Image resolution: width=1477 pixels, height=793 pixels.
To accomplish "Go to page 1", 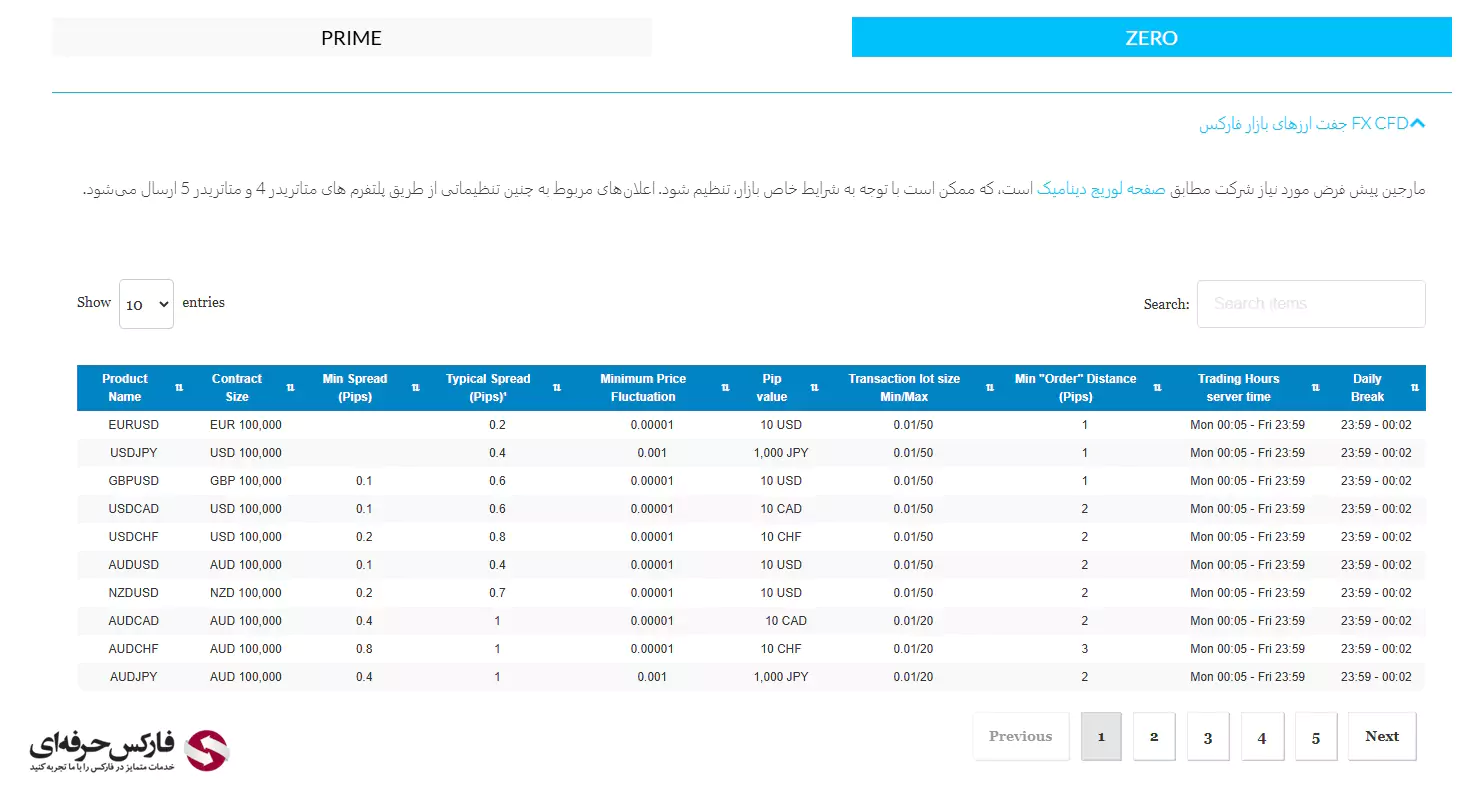I will coord(1101,736).
